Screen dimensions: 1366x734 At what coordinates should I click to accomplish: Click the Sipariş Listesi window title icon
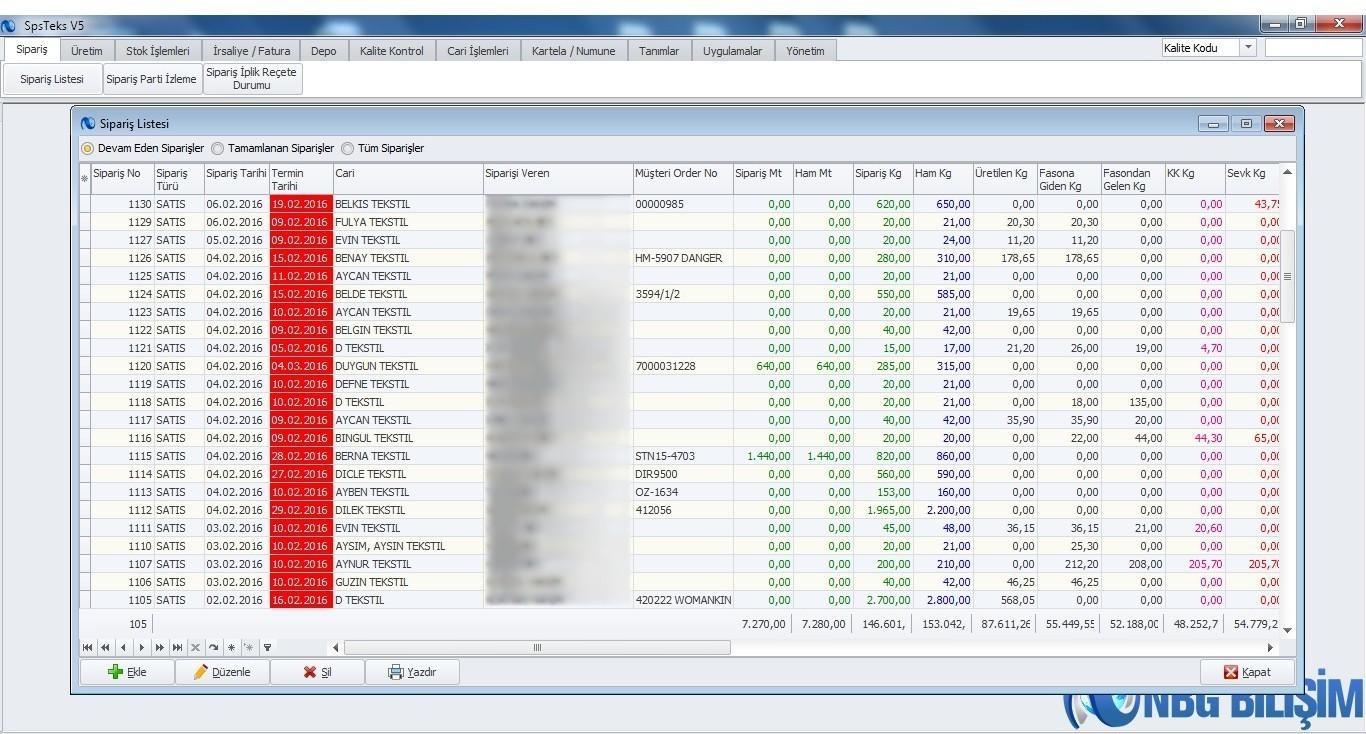[x=88, y=124]
